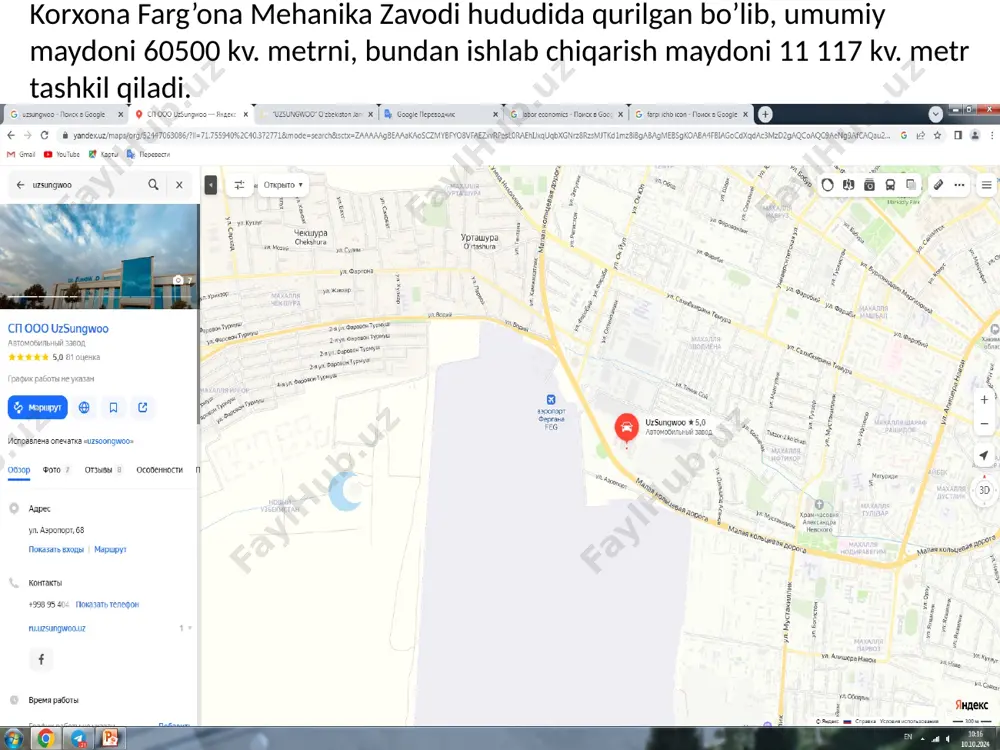Bookmark this page with star icon
Screen dimensions: 1000x750
click(x=938, y=135)
